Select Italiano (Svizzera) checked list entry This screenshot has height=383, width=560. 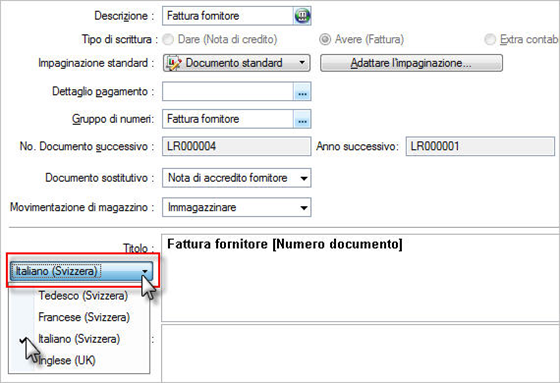(79, 339)
